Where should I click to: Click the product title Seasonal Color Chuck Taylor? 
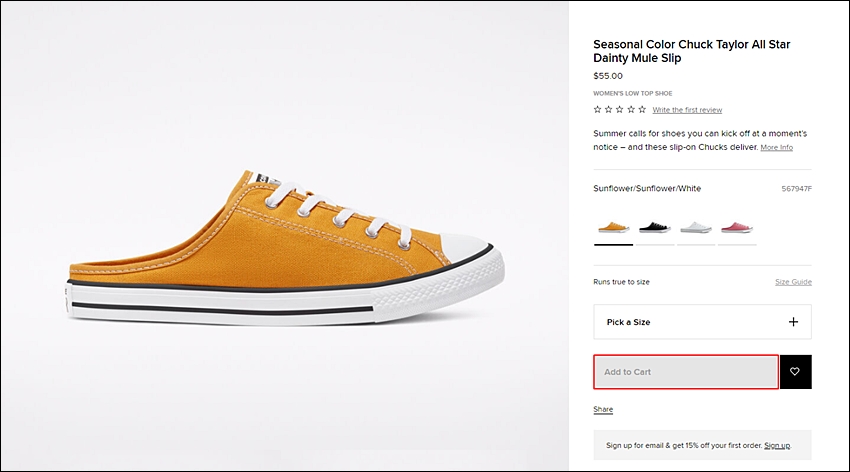point(692,51)
